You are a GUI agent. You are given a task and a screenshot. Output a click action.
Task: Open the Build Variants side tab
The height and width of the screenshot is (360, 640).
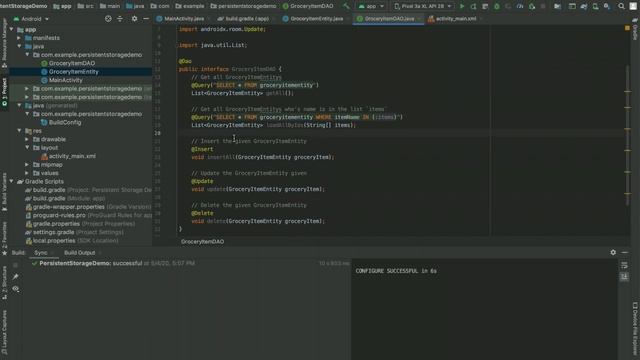(x=4, y=192)
